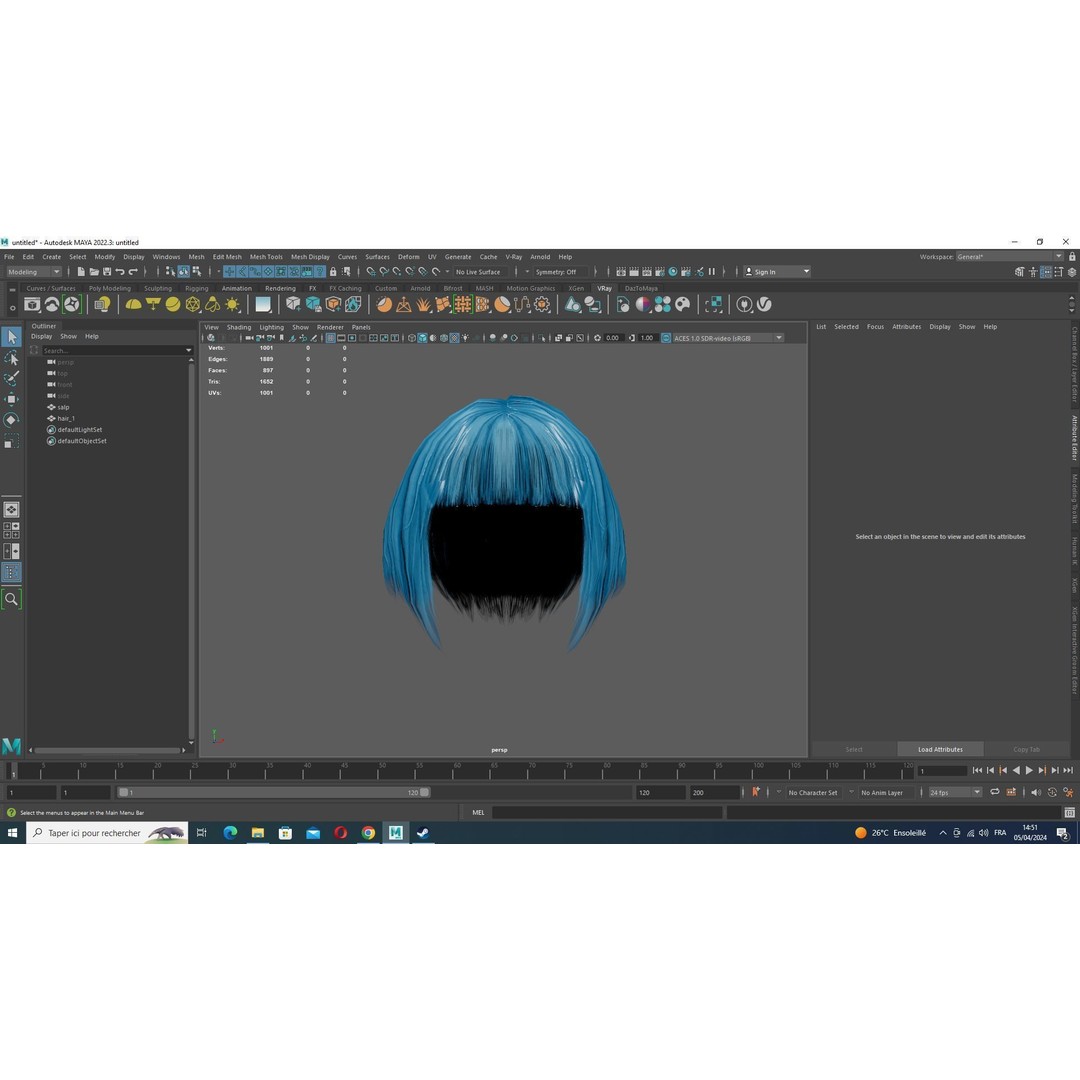Activate the Paint selection tool

(x=12, y=378)
